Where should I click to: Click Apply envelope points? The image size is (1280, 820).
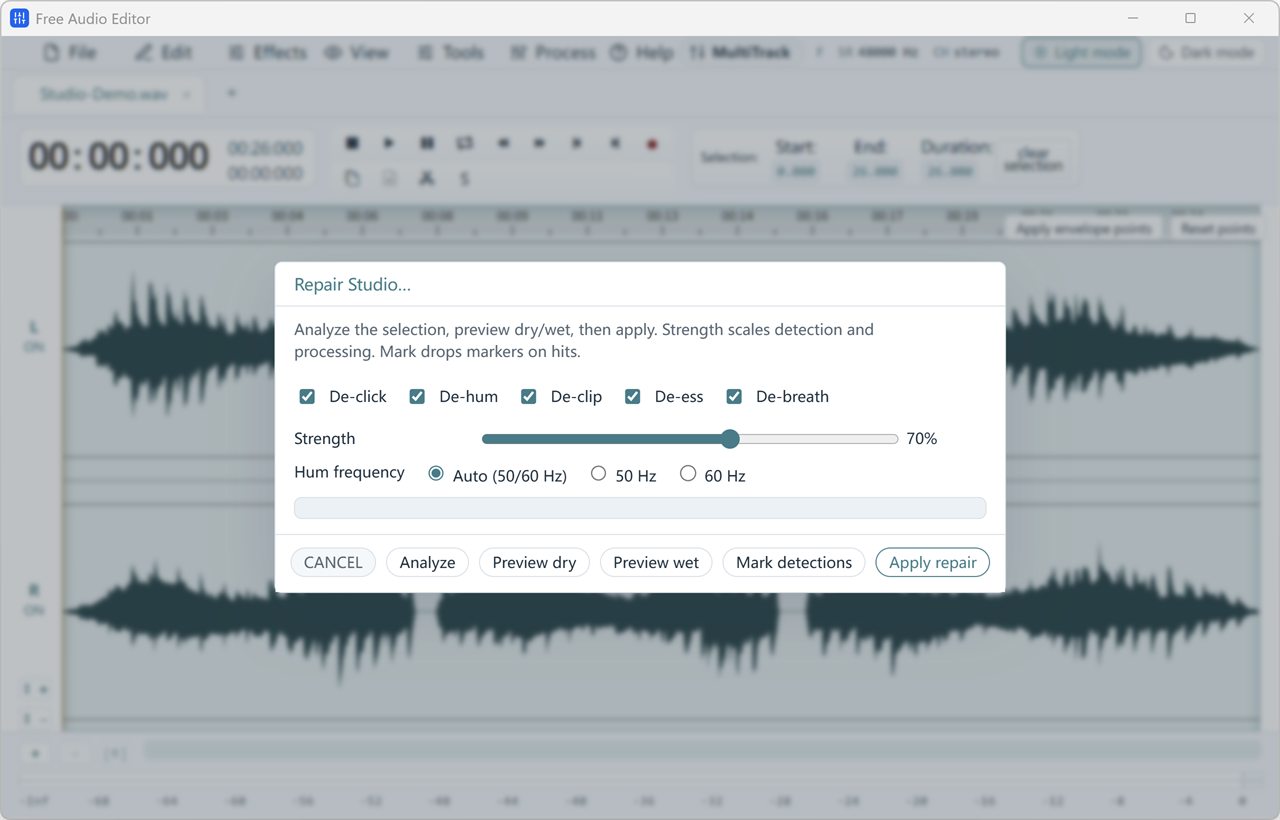click(1084, 229)
